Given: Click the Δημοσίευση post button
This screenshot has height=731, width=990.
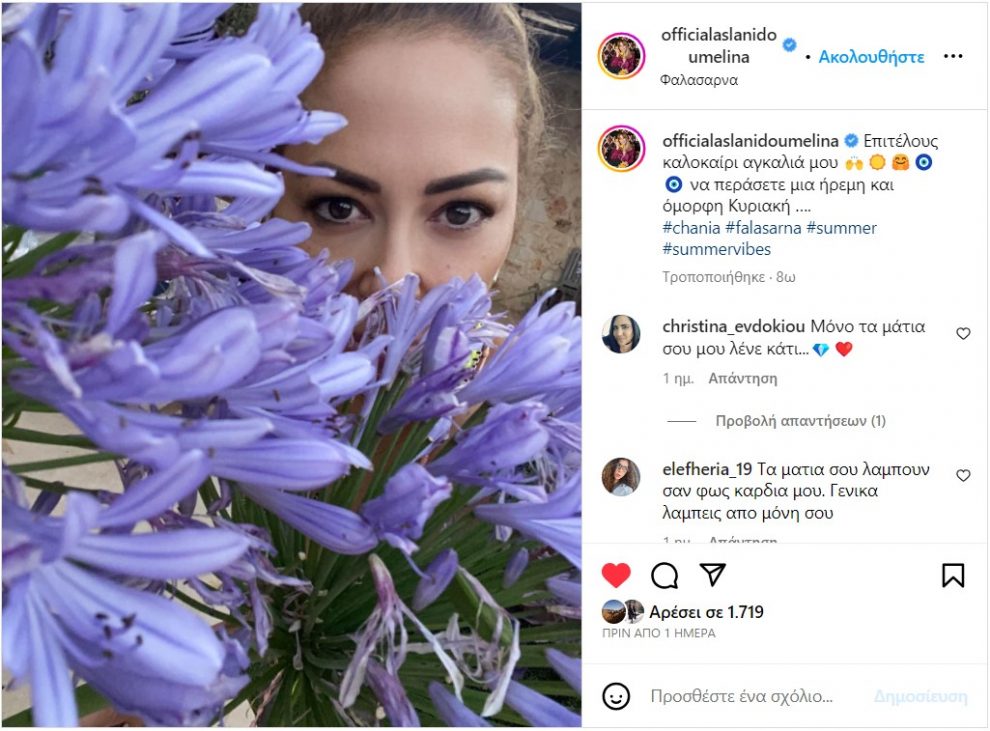Looking at the screenshot, I should 921,696.
